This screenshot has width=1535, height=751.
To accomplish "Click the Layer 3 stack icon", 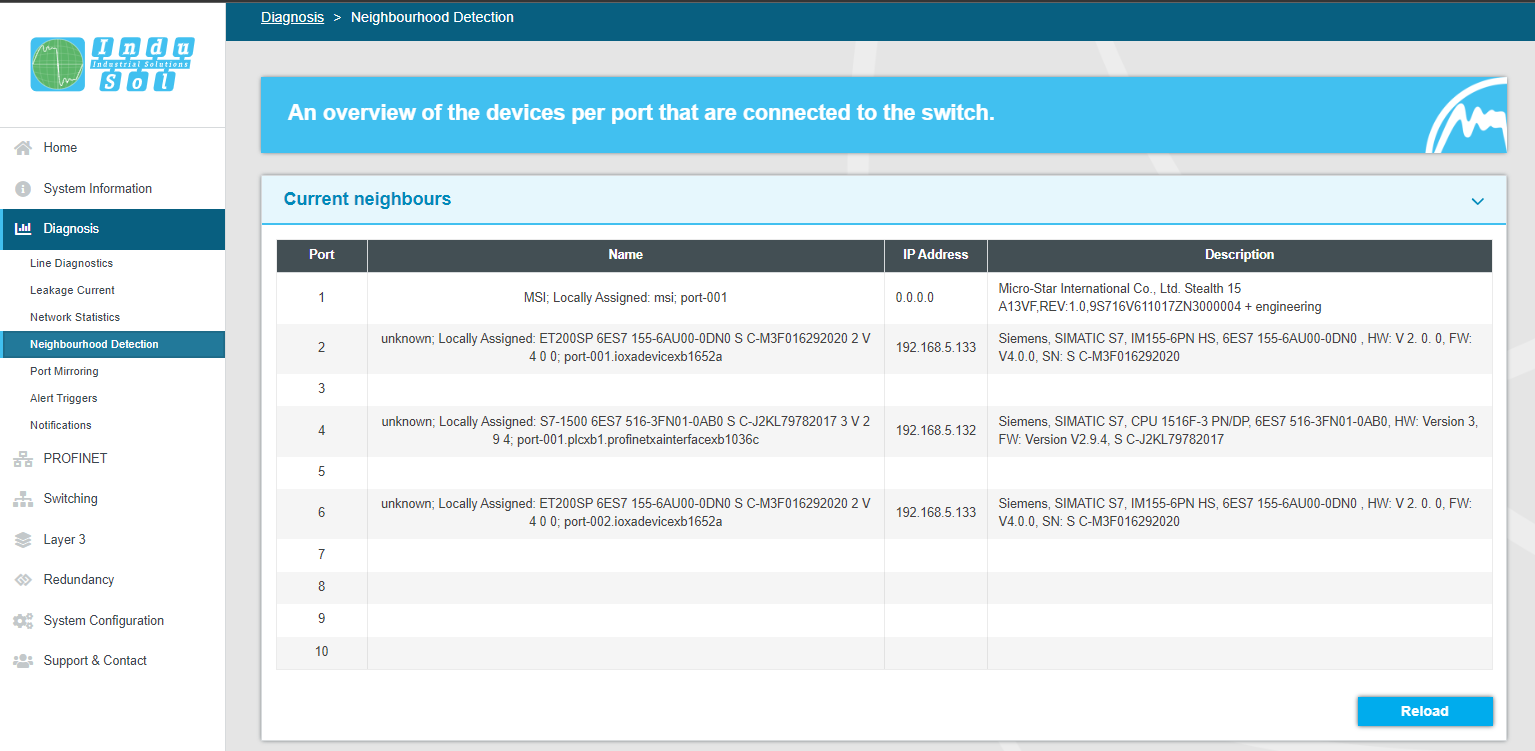I will [23, 540].
